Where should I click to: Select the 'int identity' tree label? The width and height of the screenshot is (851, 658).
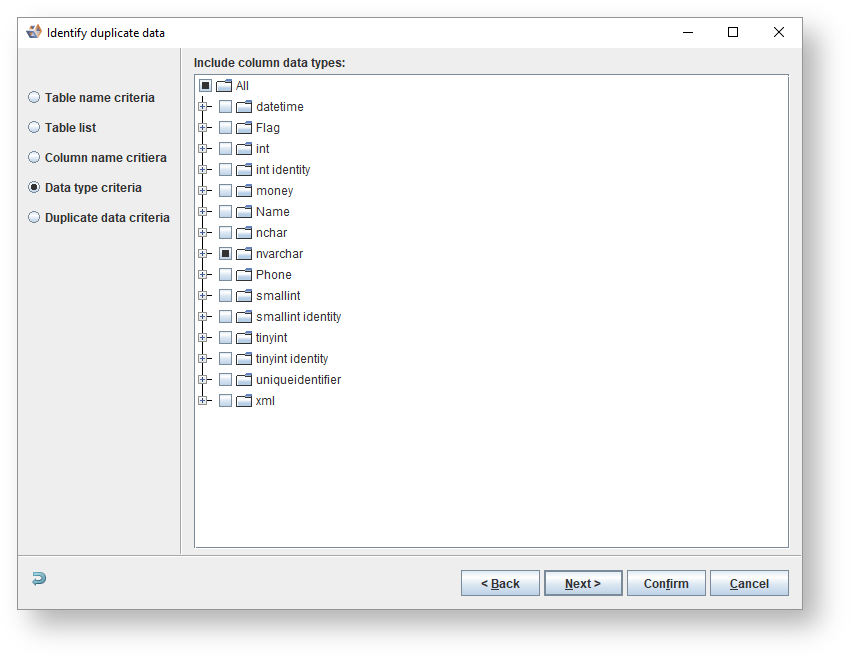click(x=283, y=169)
